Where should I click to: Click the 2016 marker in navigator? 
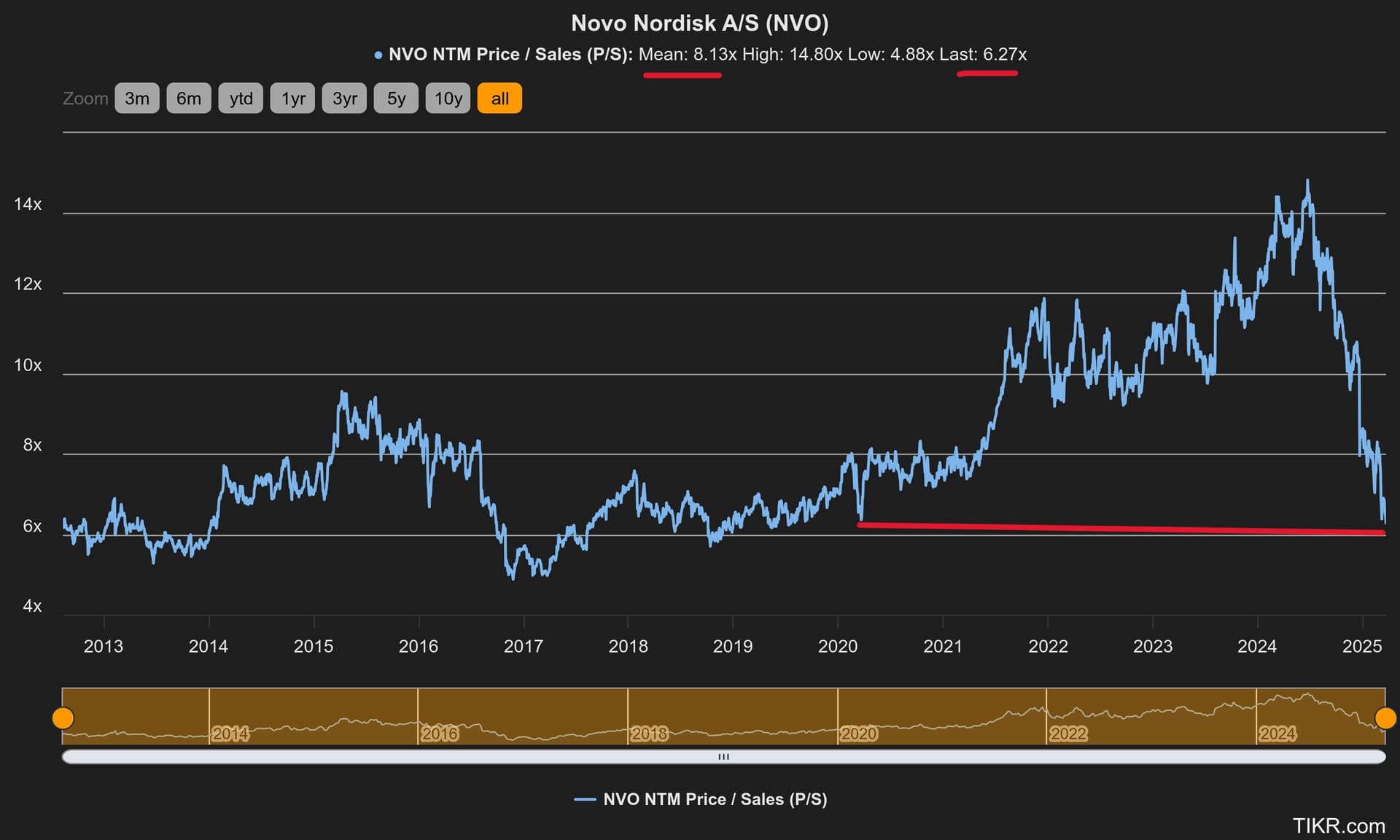tap(440, 734)
